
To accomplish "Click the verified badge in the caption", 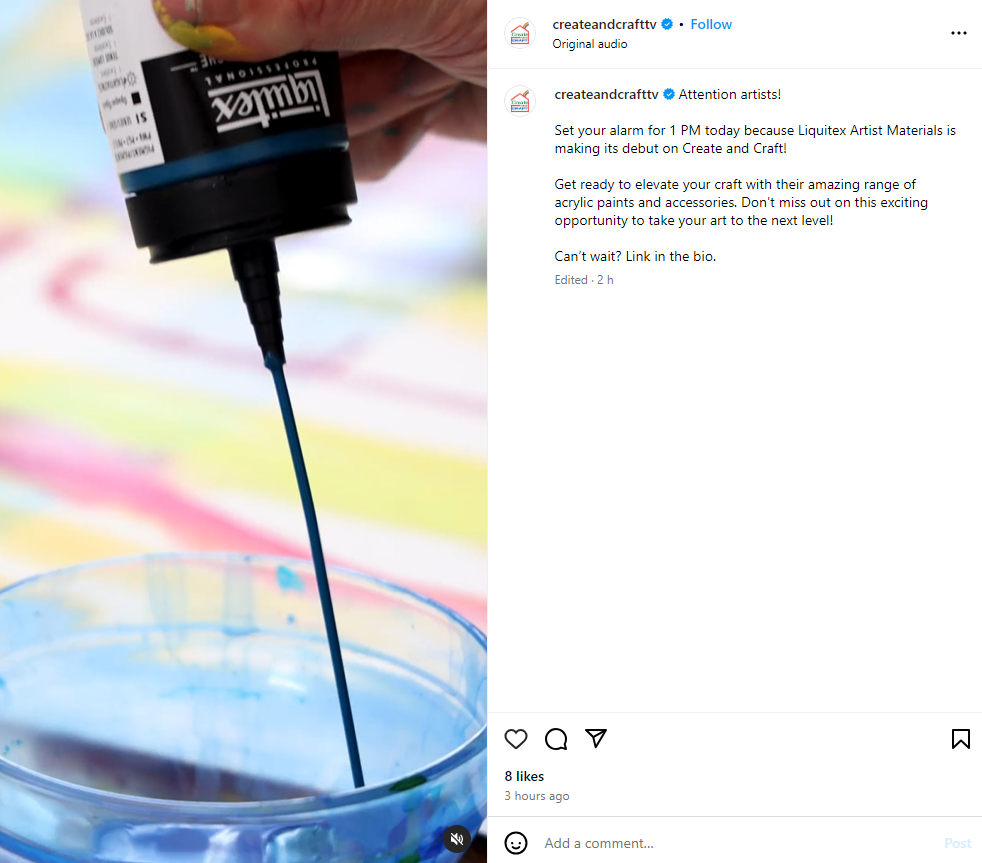I will 669,95.
